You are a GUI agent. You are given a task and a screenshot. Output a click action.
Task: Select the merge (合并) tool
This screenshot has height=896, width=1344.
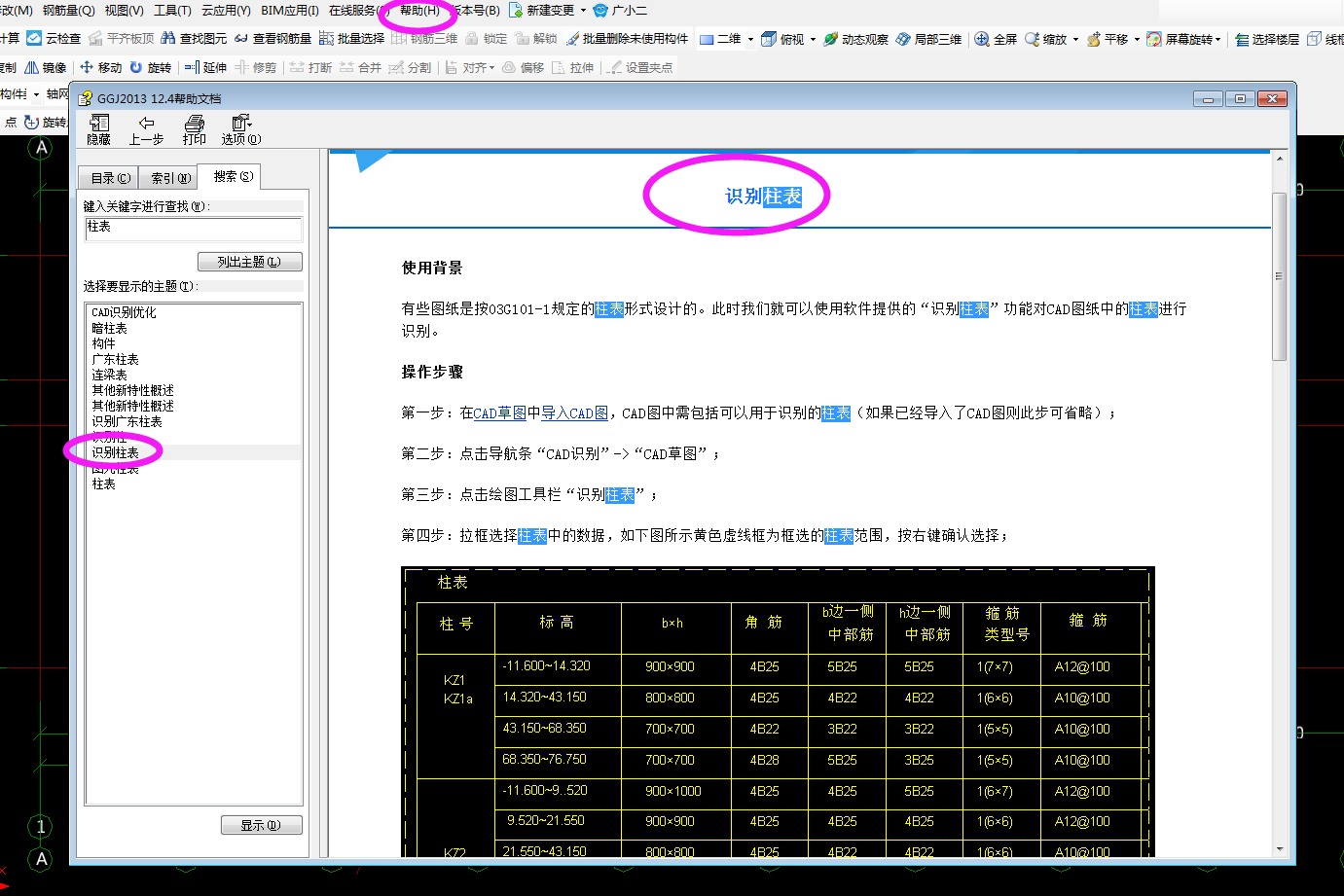click(361, 67)
